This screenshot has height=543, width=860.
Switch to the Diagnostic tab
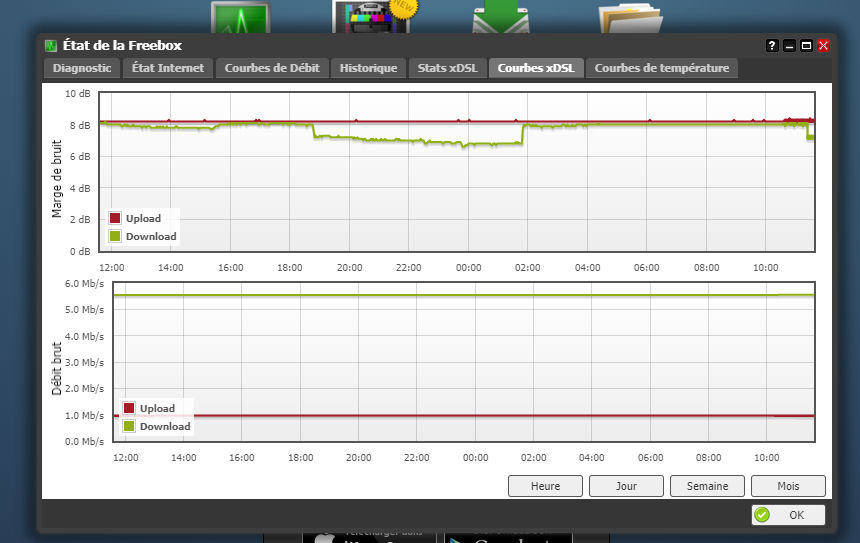click(x=82, y=69)
